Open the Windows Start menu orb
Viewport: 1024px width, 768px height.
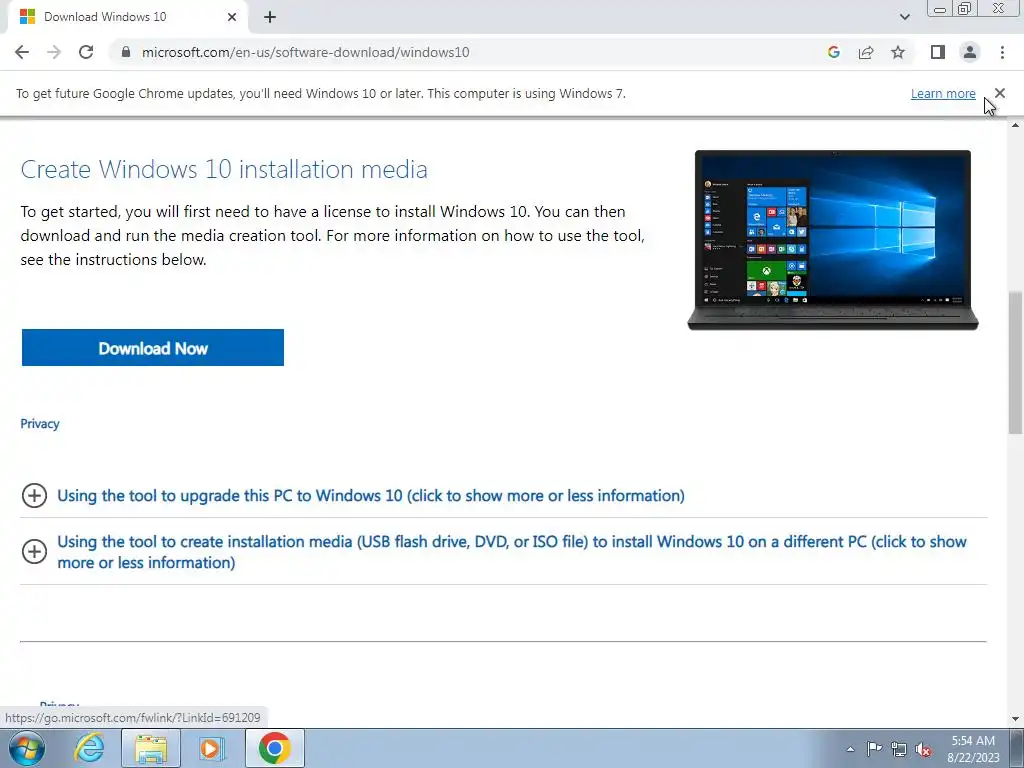(27, 748)
